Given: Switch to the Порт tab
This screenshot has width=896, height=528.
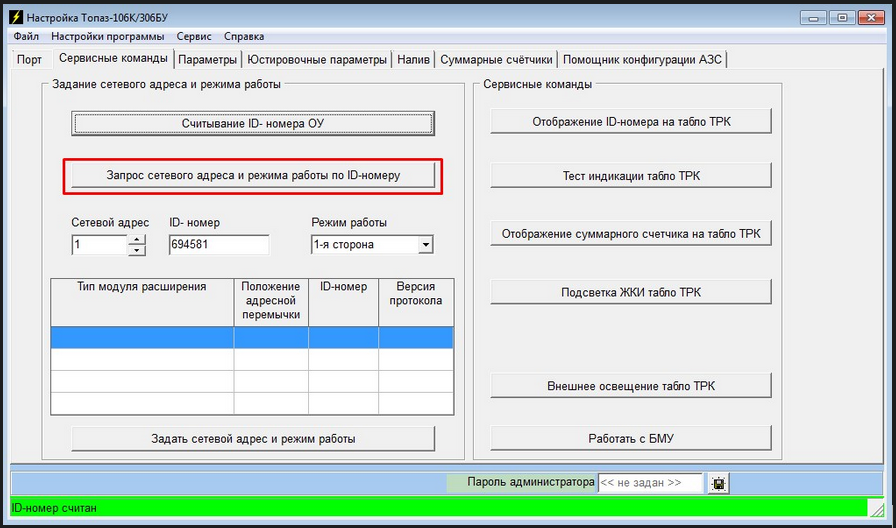Looking at the screenshot, I should click(x=30, y=59).
